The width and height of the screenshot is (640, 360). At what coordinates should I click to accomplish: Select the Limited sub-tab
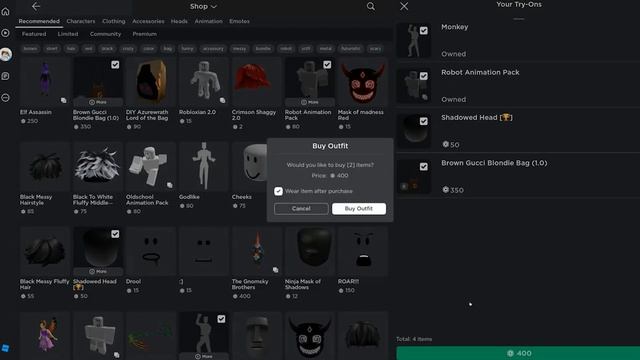point(68,34)
